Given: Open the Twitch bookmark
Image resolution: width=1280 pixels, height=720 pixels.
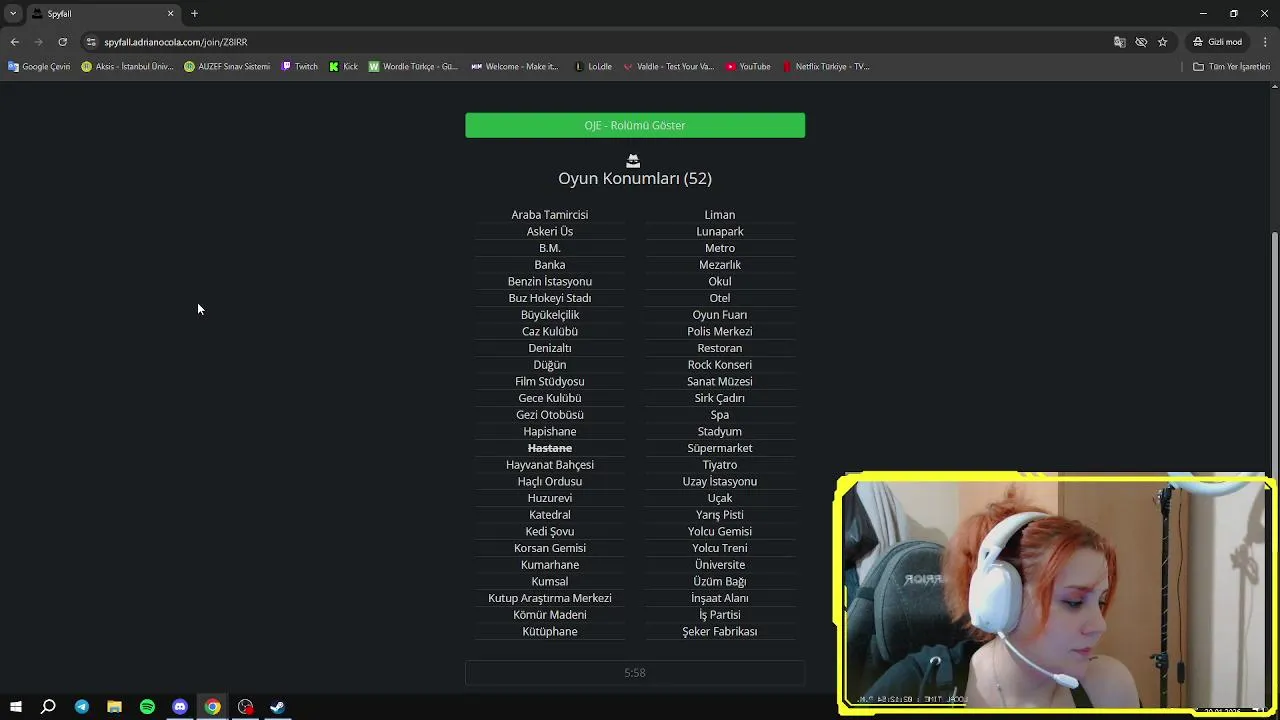Looking at the screenshot, I should 299,67.
